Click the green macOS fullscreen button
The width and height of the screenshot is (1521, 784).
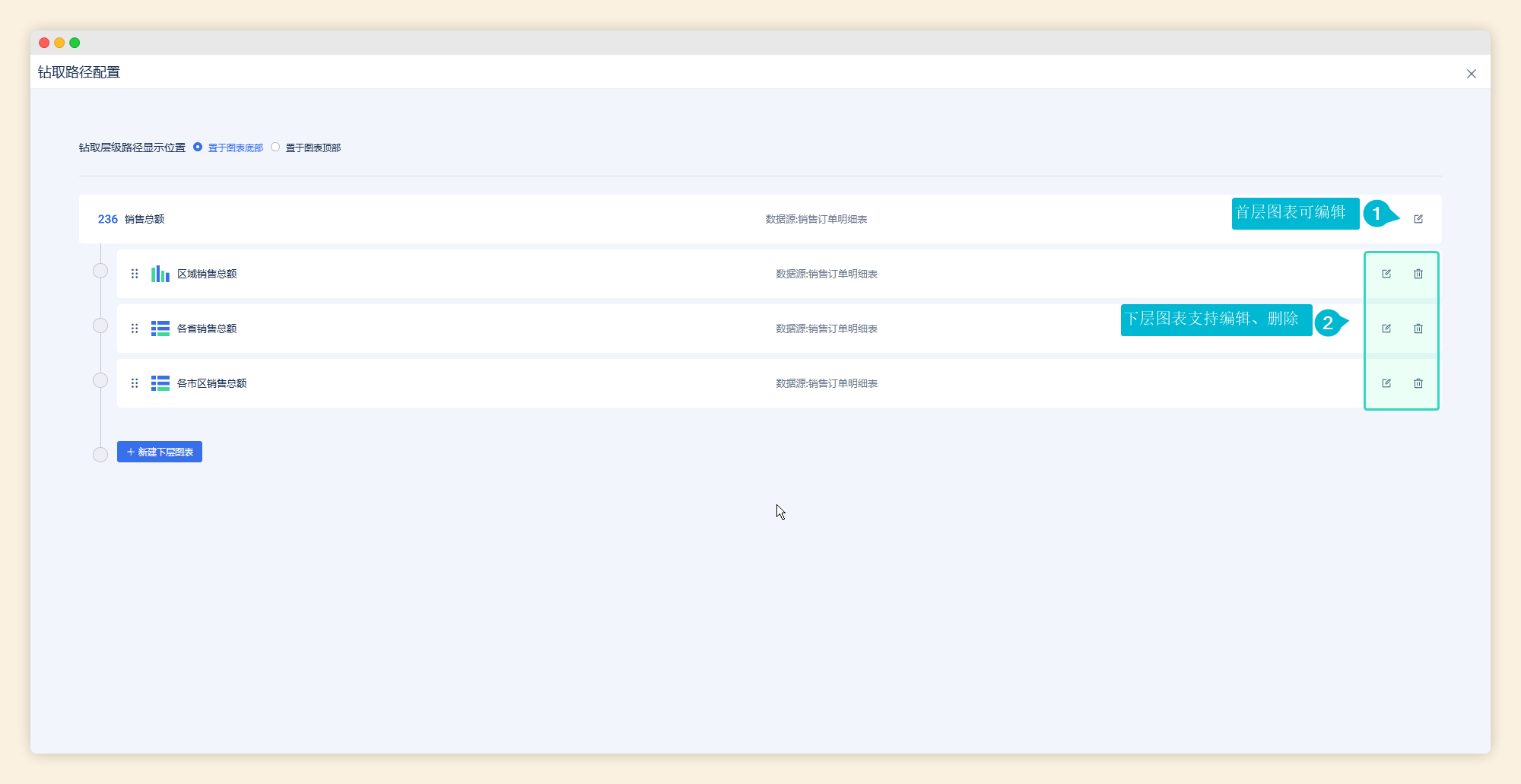pyautogui.click(x=75, y=43)
